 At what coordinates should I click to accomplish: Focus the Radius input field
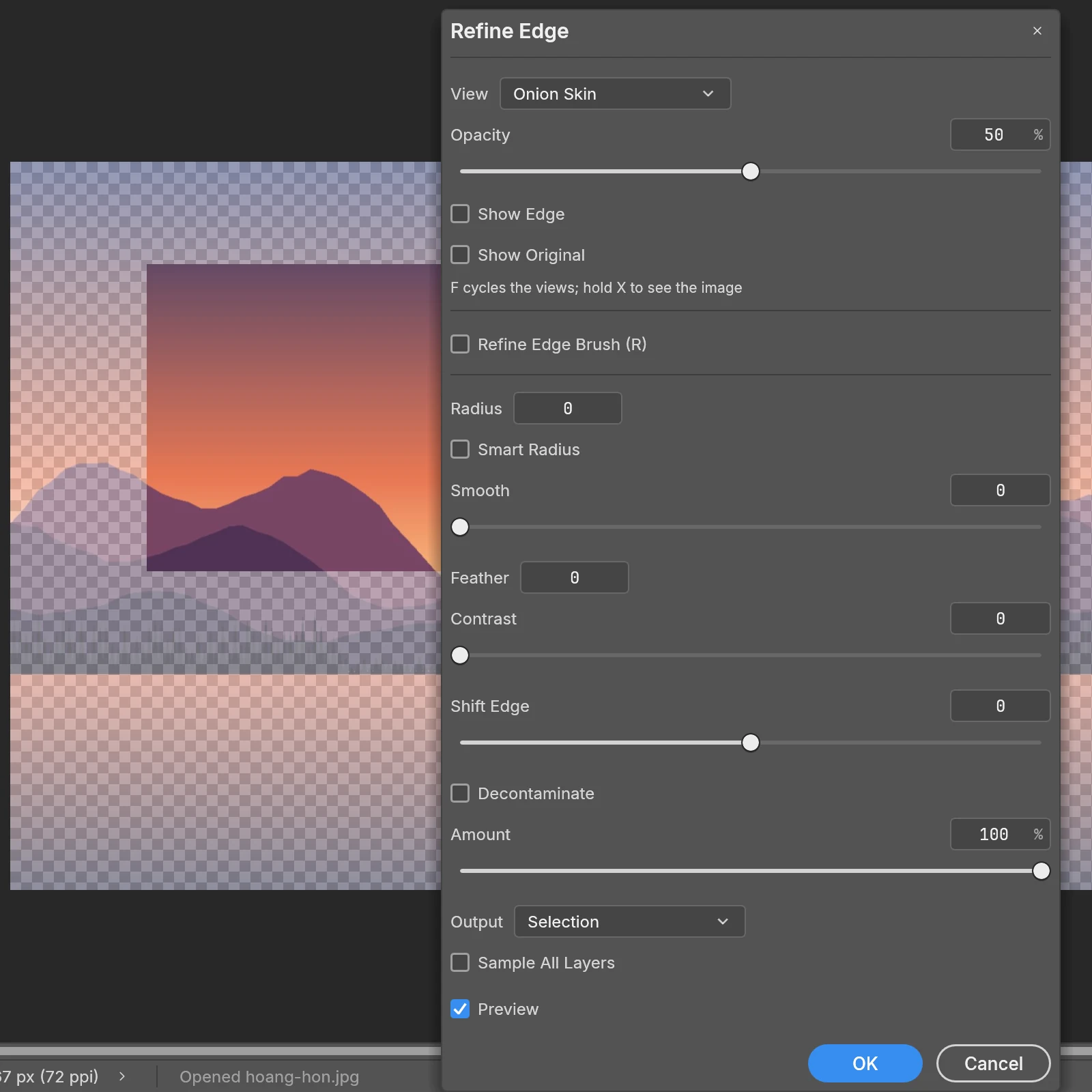[x=568, y=408]
